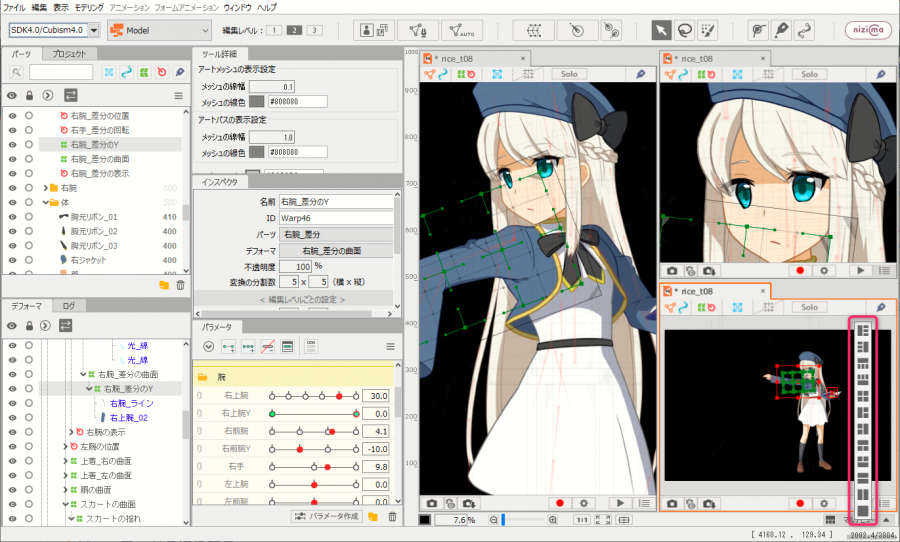Image resolution: width=900 pixels, height=542 pixels.
Task: Toggle visibility of 胴の曲面 in deformer tree
Action: tap(12, 490)
